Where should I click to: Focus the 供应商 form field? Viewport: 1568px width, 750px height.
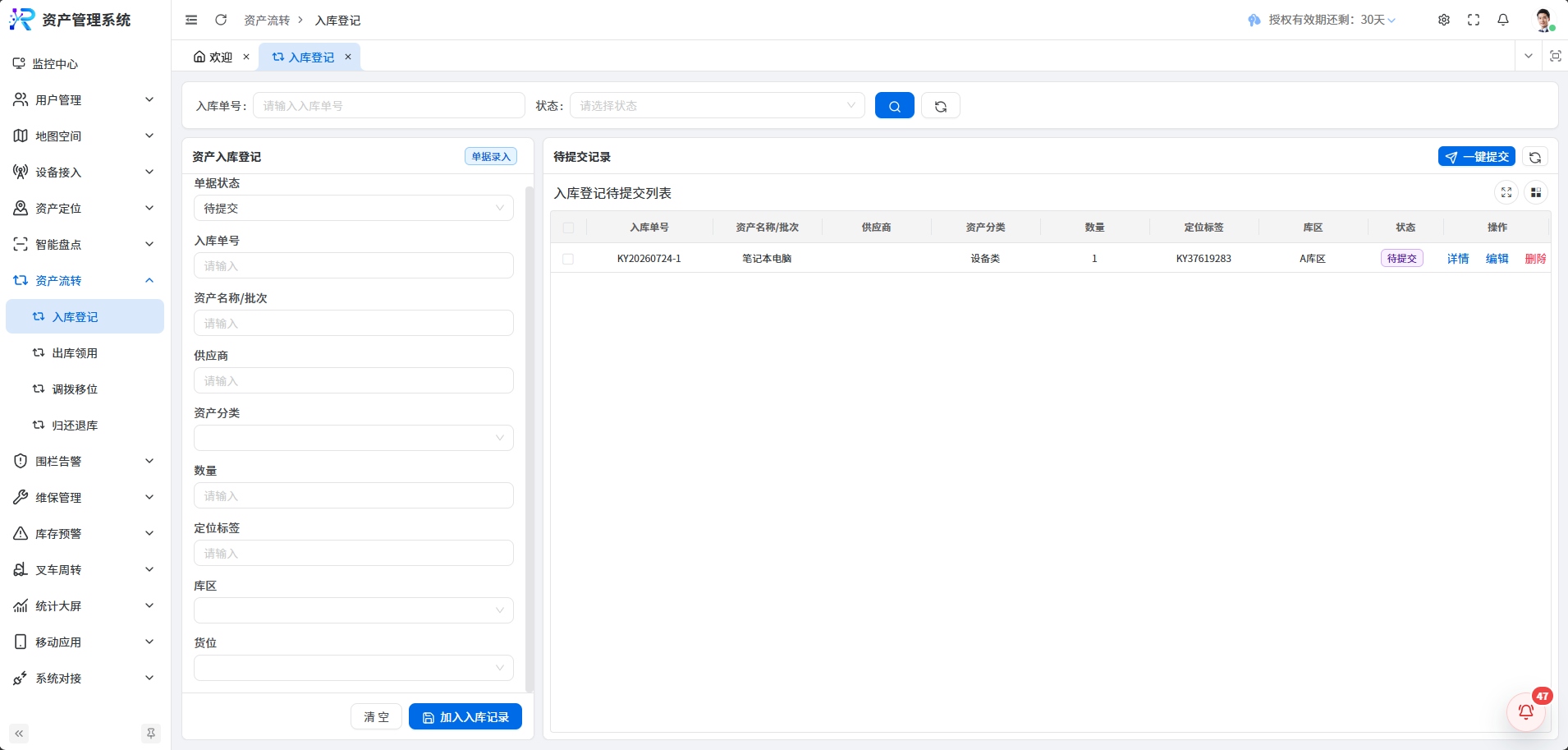pyautogui.click(x=354, y=380)
